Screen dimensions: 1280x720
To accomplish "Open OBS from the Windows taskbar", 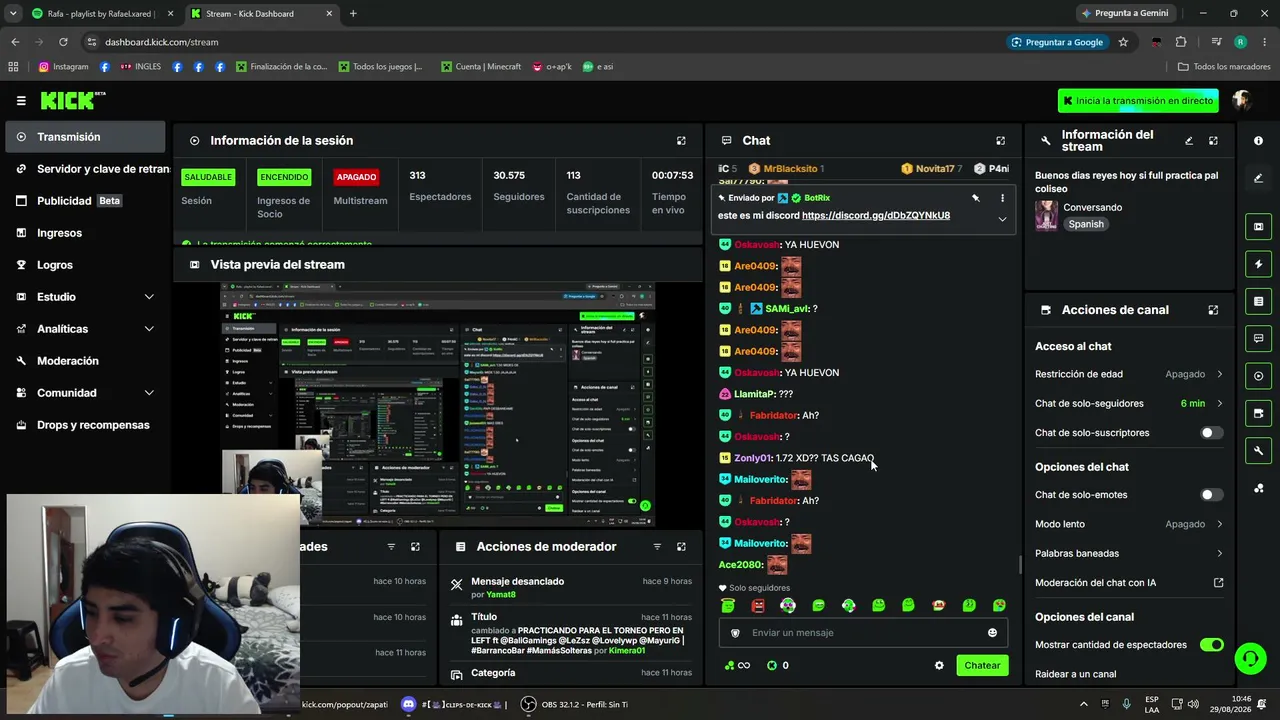I will (574, 705).
